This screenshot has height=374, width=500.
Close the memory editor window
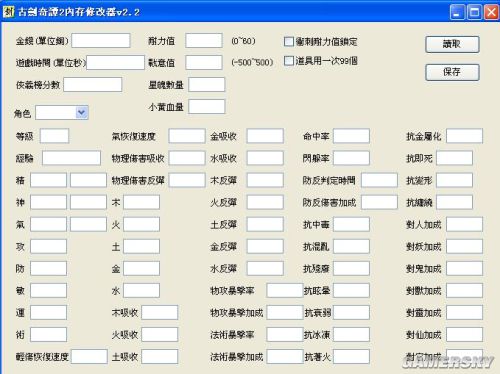click(x=491, y=13)
